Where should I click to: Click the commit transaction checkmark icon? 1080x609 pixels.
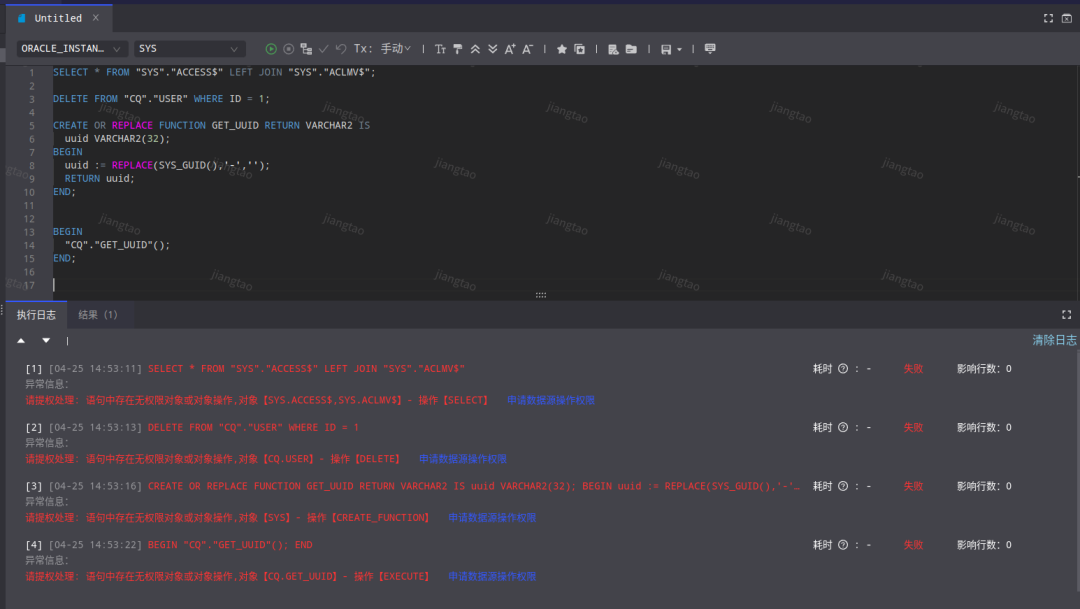324,49
